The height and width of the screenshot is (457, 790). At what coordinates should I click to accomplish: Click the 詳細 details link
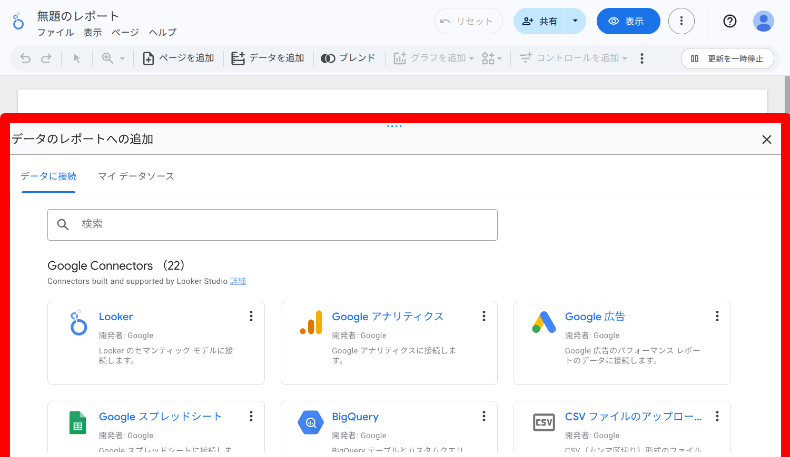(x=238, y=281)
